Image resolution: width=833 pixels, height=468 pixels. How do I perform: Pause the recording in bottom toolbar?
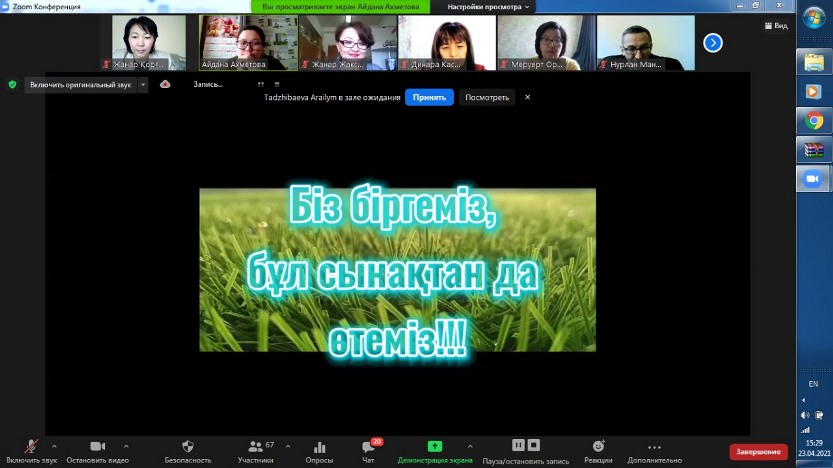point(518,445)
